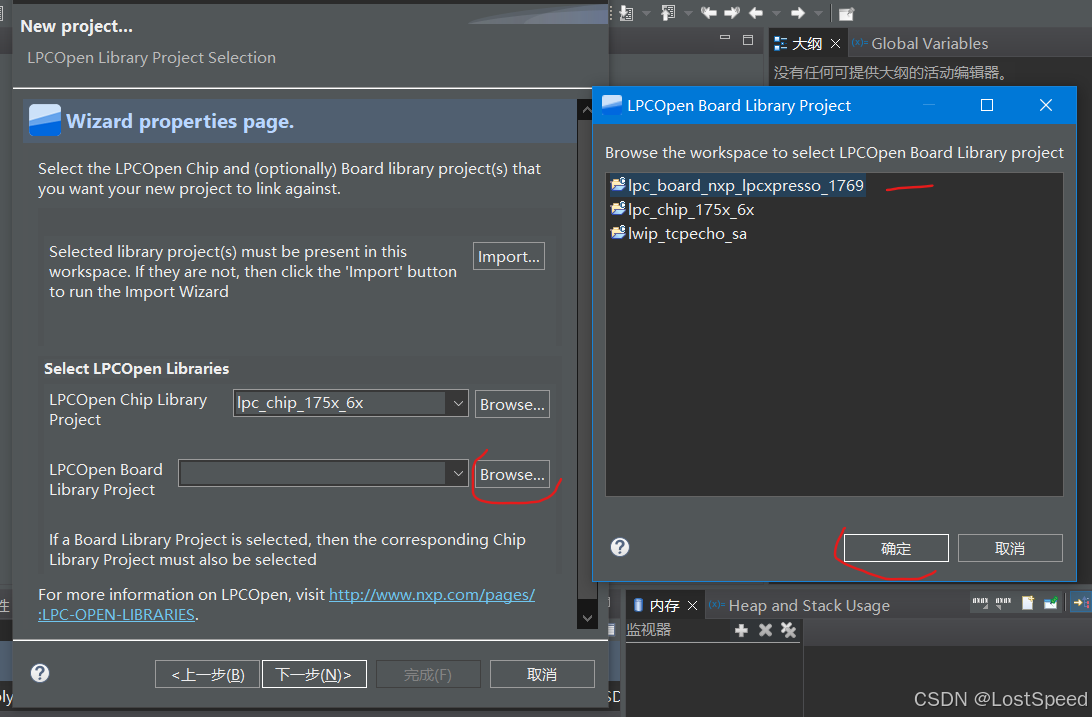Select lpc_board_nxp_lpcxpresso_1769 project in list

(x=736, y=185)
